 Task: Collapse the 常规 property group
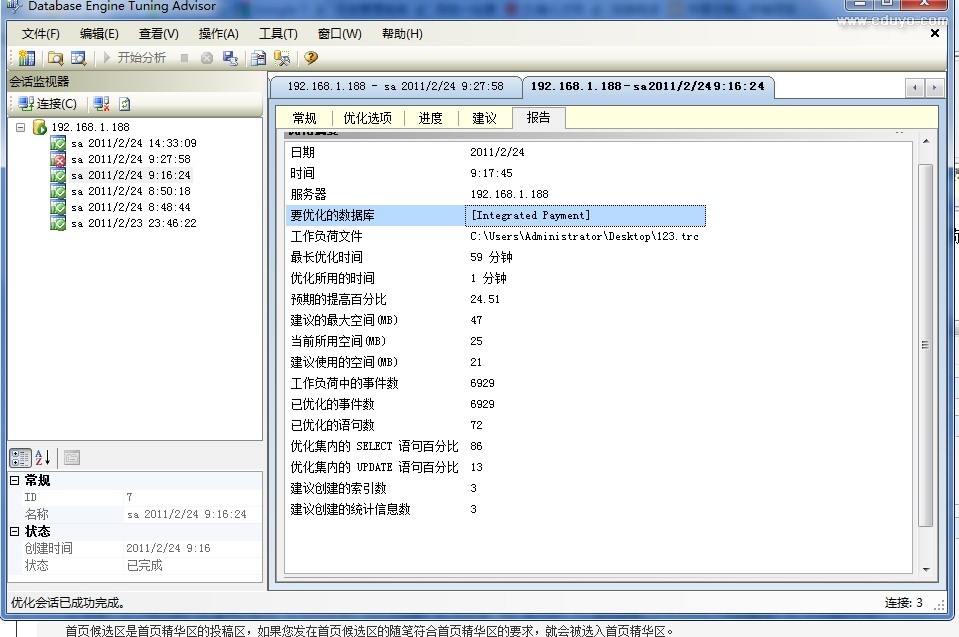14,481
